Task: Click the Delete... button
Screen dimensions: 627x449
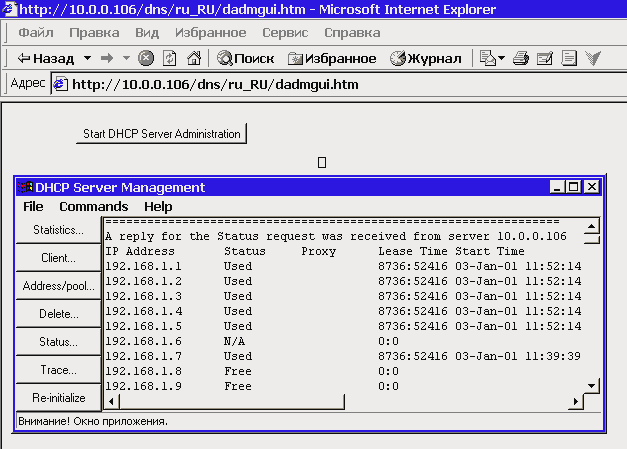Action: pos(58,314)
